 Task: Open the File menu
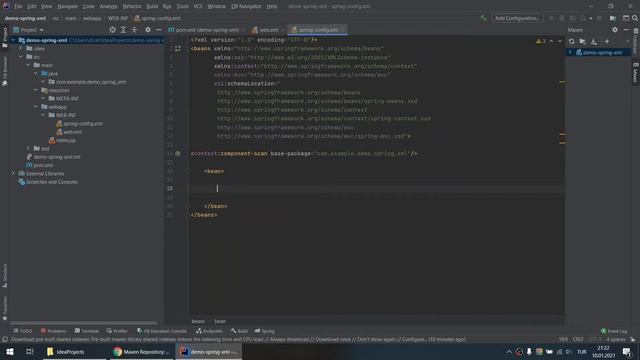click(18, 6)
